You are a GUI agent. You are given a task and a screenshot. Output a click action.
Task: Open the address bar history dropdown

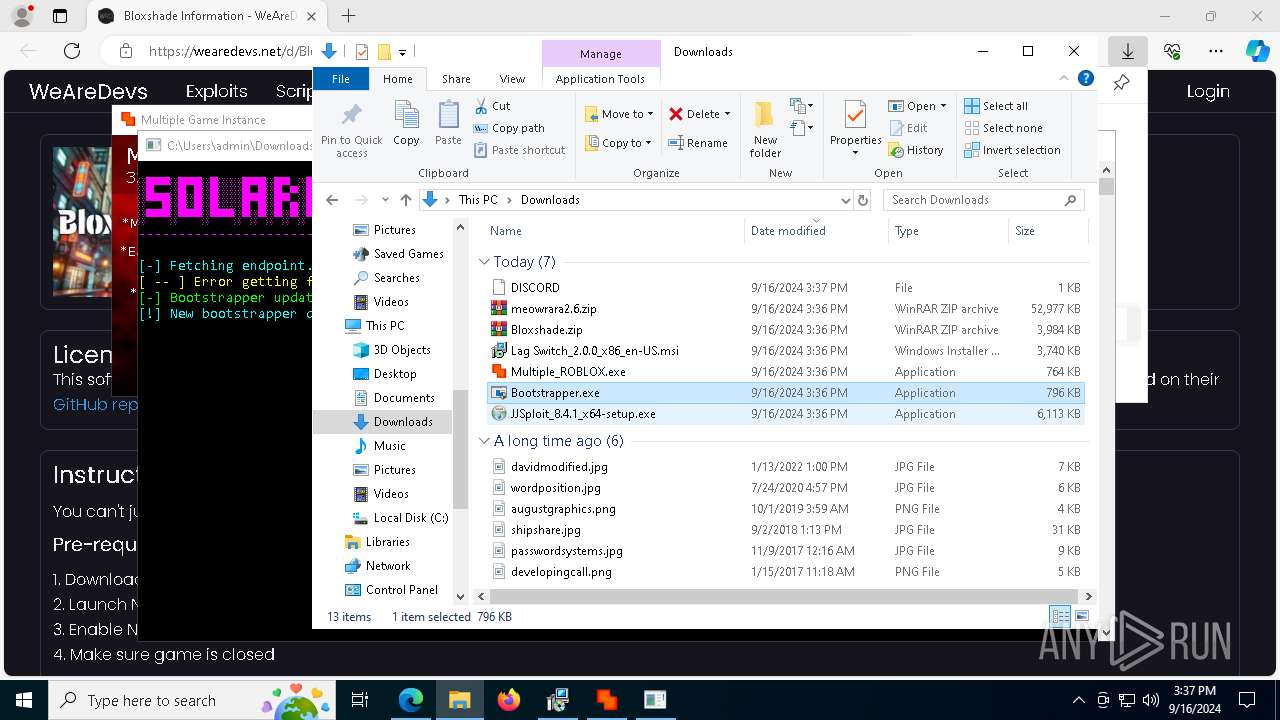845,200
